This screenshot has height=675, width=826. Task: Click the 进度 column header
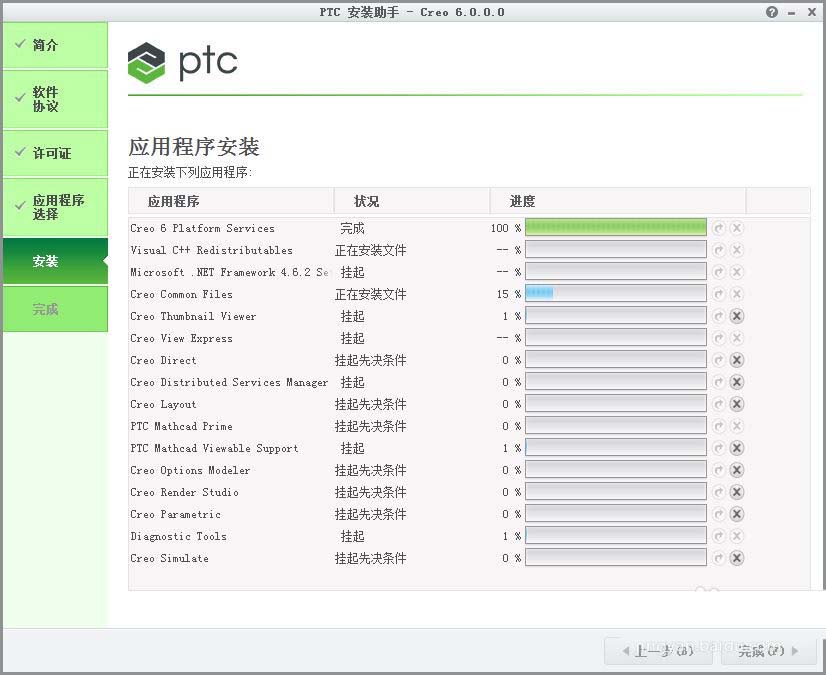(x=618, y=201)
